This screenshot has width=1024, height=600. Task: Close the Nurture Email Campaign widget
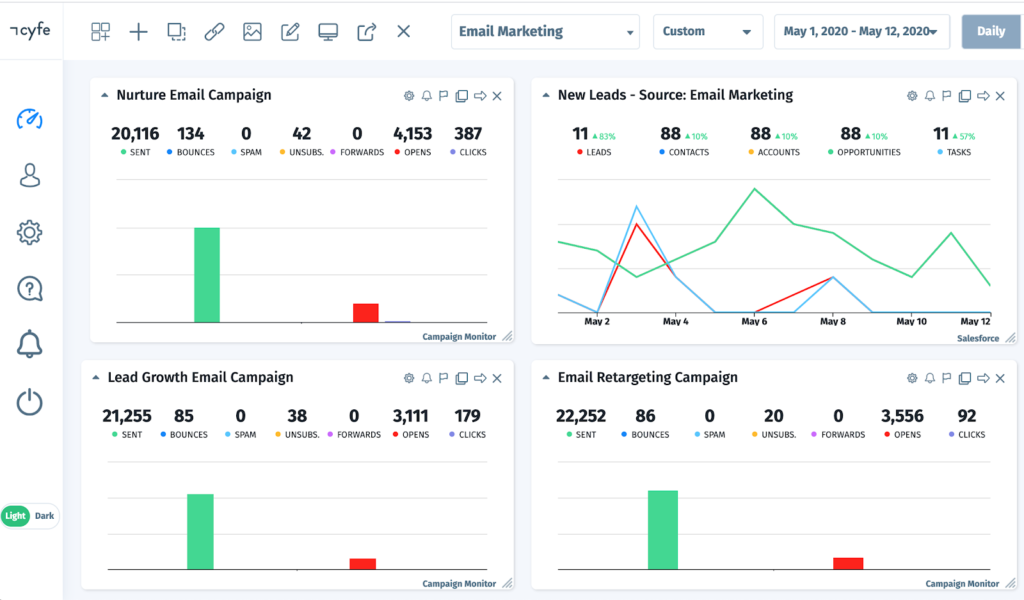(497, 96)
